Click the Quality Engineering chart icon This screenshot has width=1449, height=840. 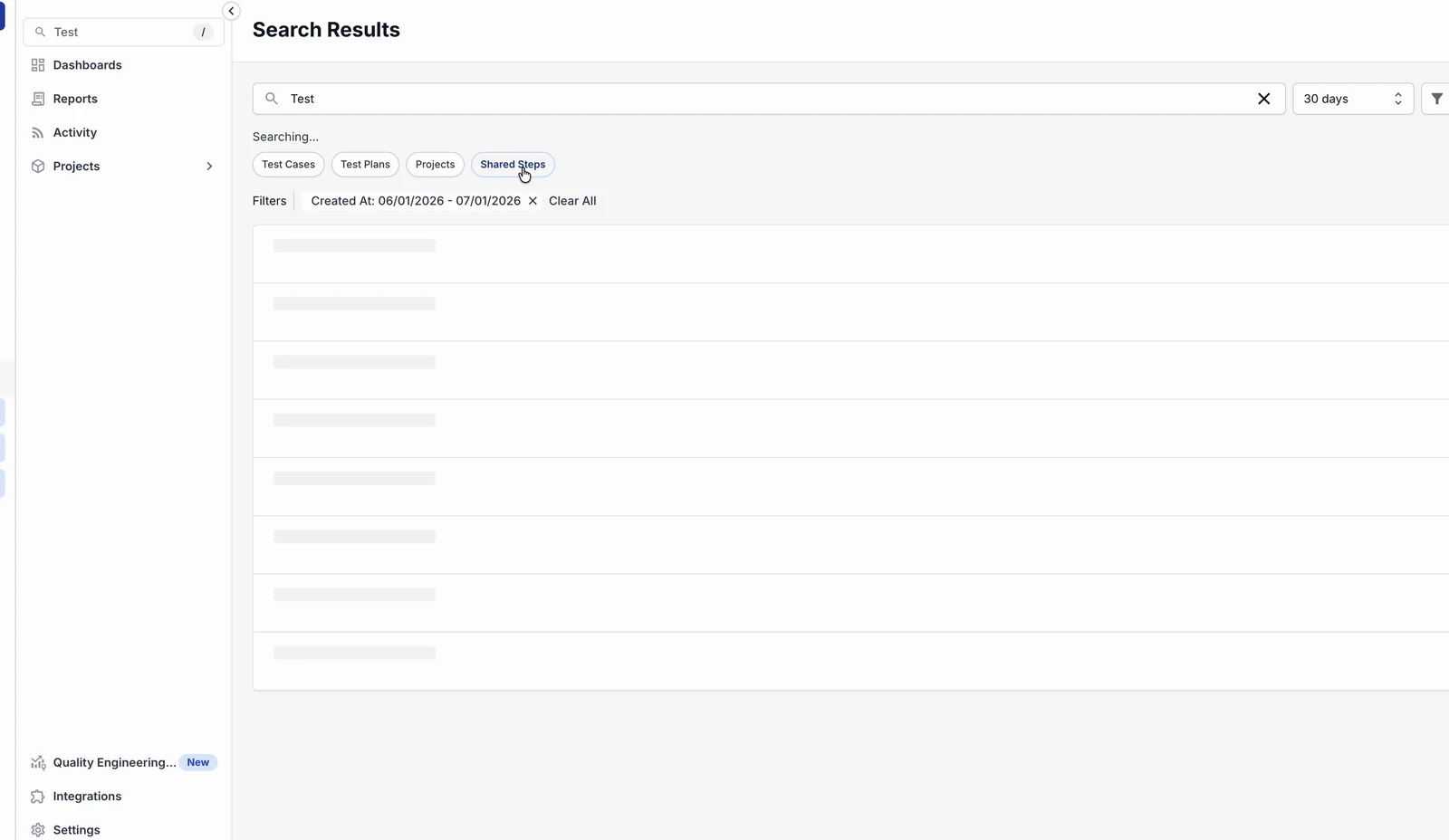(38, 762)
